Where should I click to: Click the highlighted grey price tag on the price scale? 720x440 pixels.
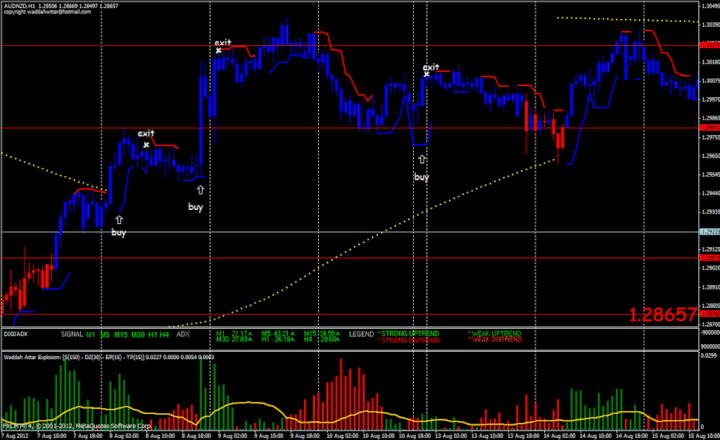[709, 232]
